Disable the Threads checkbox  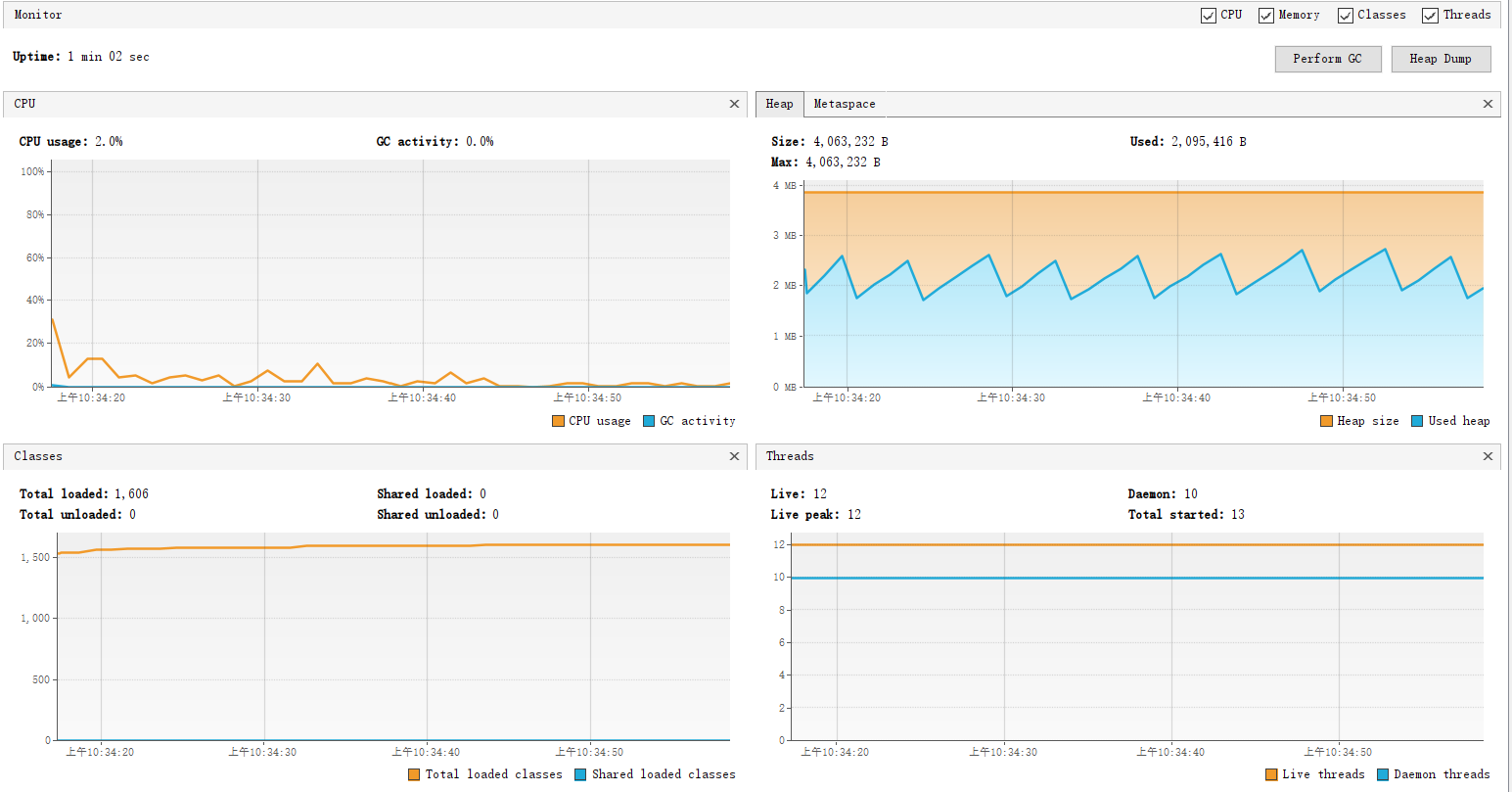(x=1431, y=16)
